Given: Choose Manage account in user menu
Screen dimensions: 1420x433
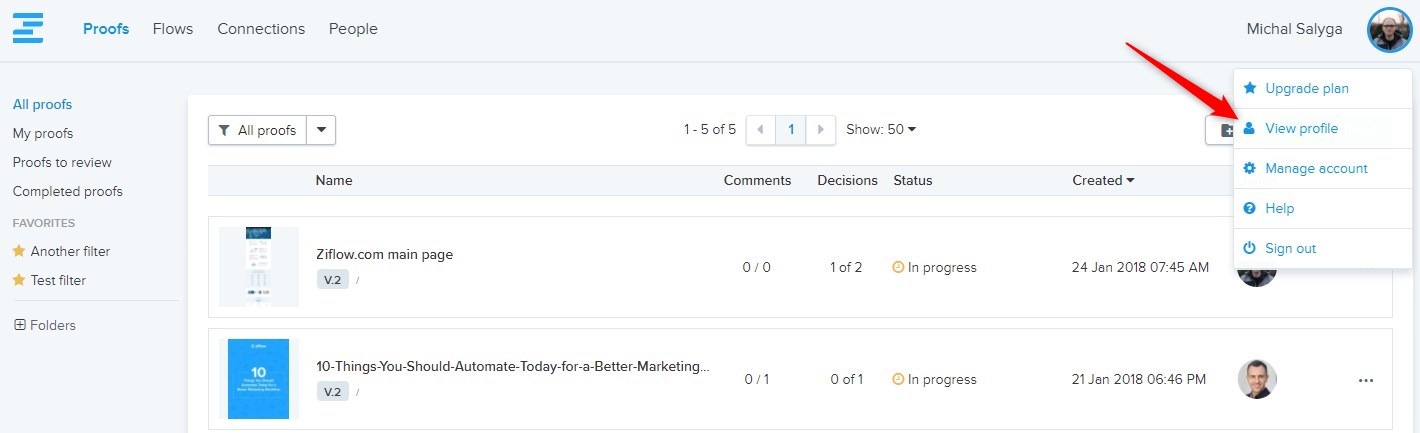Looking at the screenshot, I should (x=1315, y=168).
